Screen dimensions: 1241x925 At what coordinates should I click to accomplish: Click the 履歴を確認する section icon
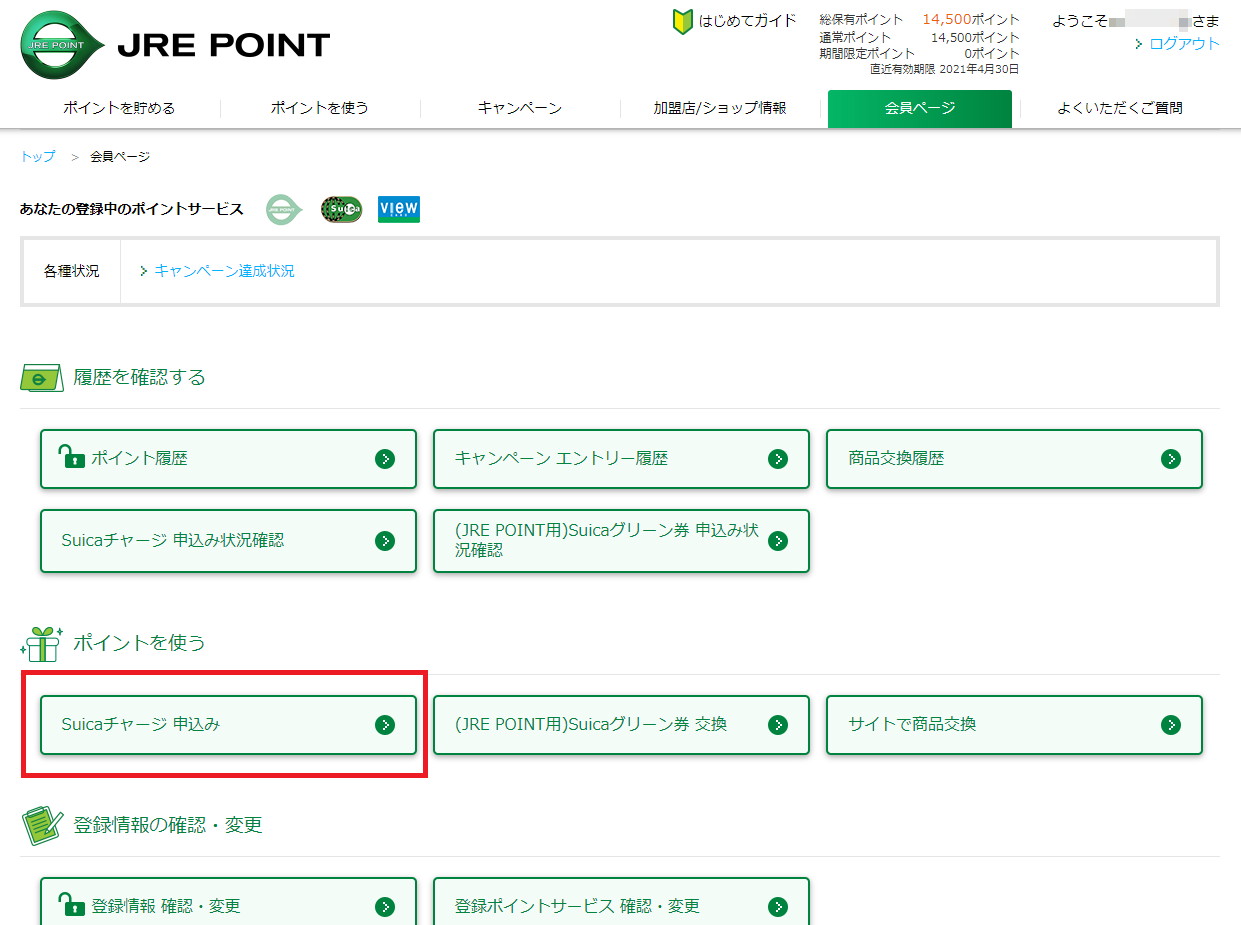pyautogui.click(x=42, y=378)
